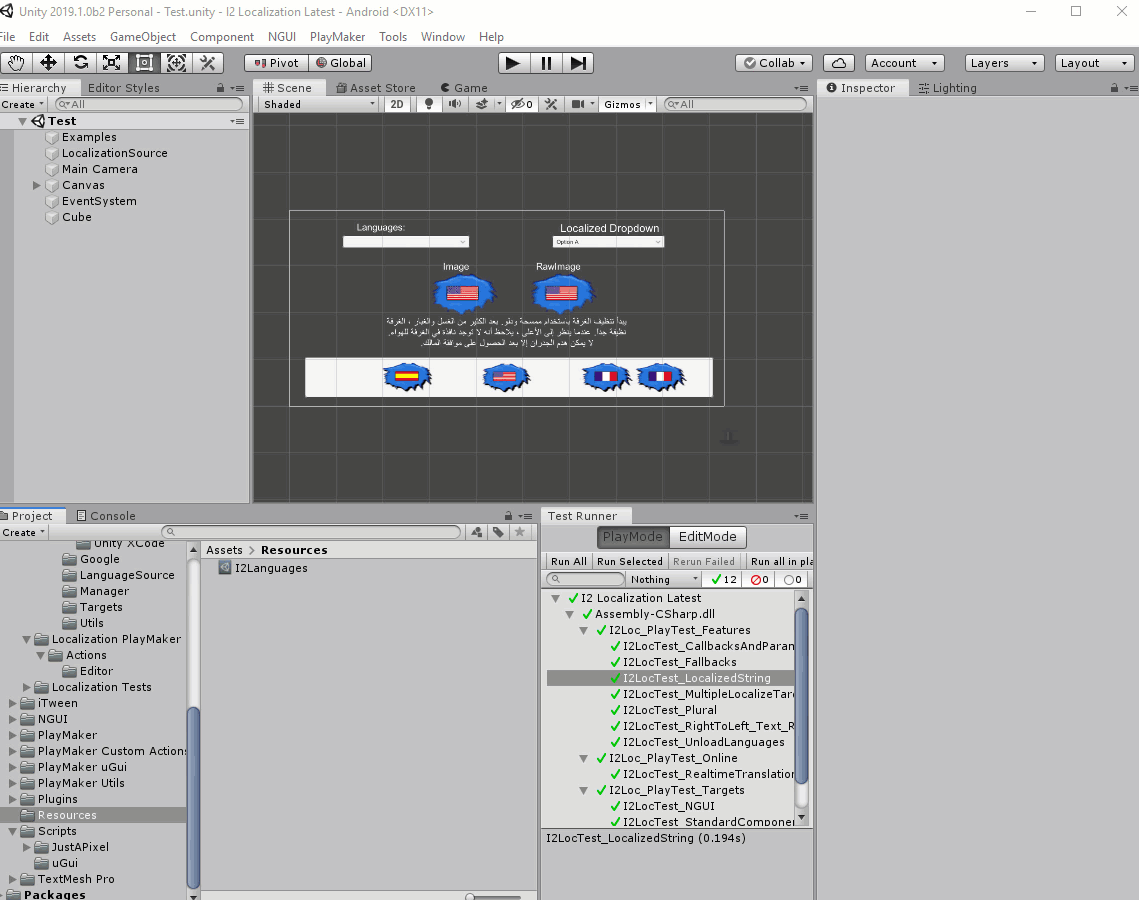Screen dimensions: 1139x900
Task: Click the Step frame button
Action: (578, 63)
